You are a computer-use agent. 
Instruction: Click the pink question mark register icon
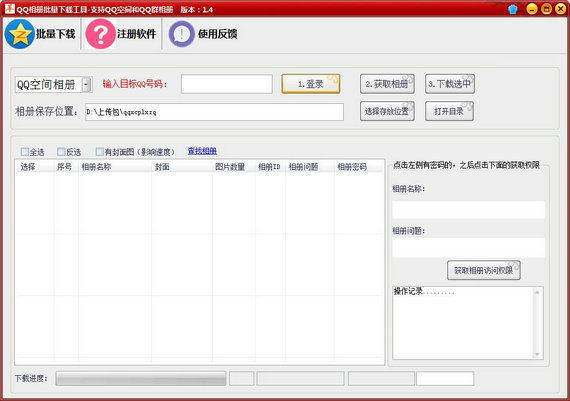coord(101,34)
